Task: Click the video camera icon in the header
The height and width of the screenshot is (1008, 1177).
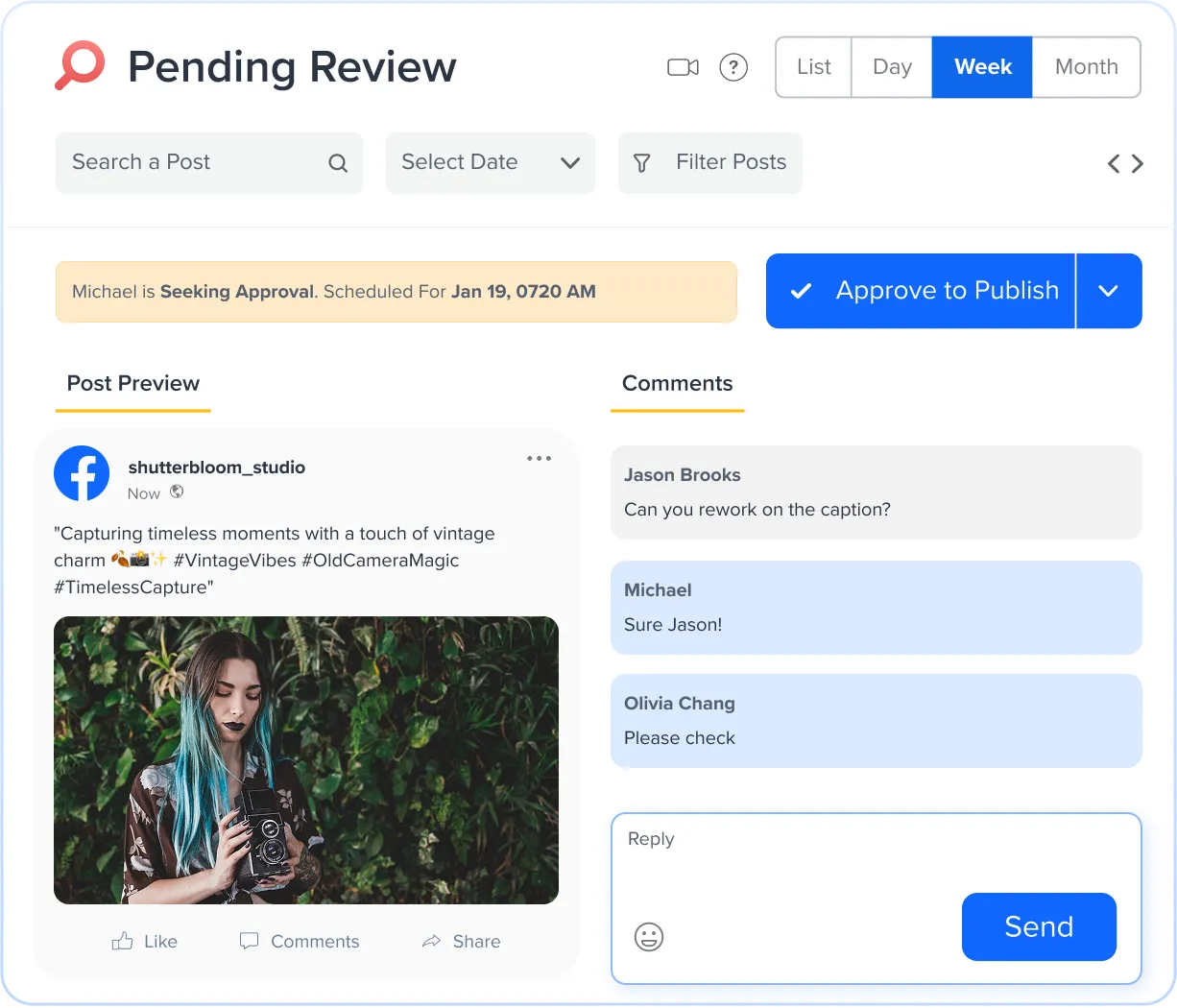Action: [682, 67]
